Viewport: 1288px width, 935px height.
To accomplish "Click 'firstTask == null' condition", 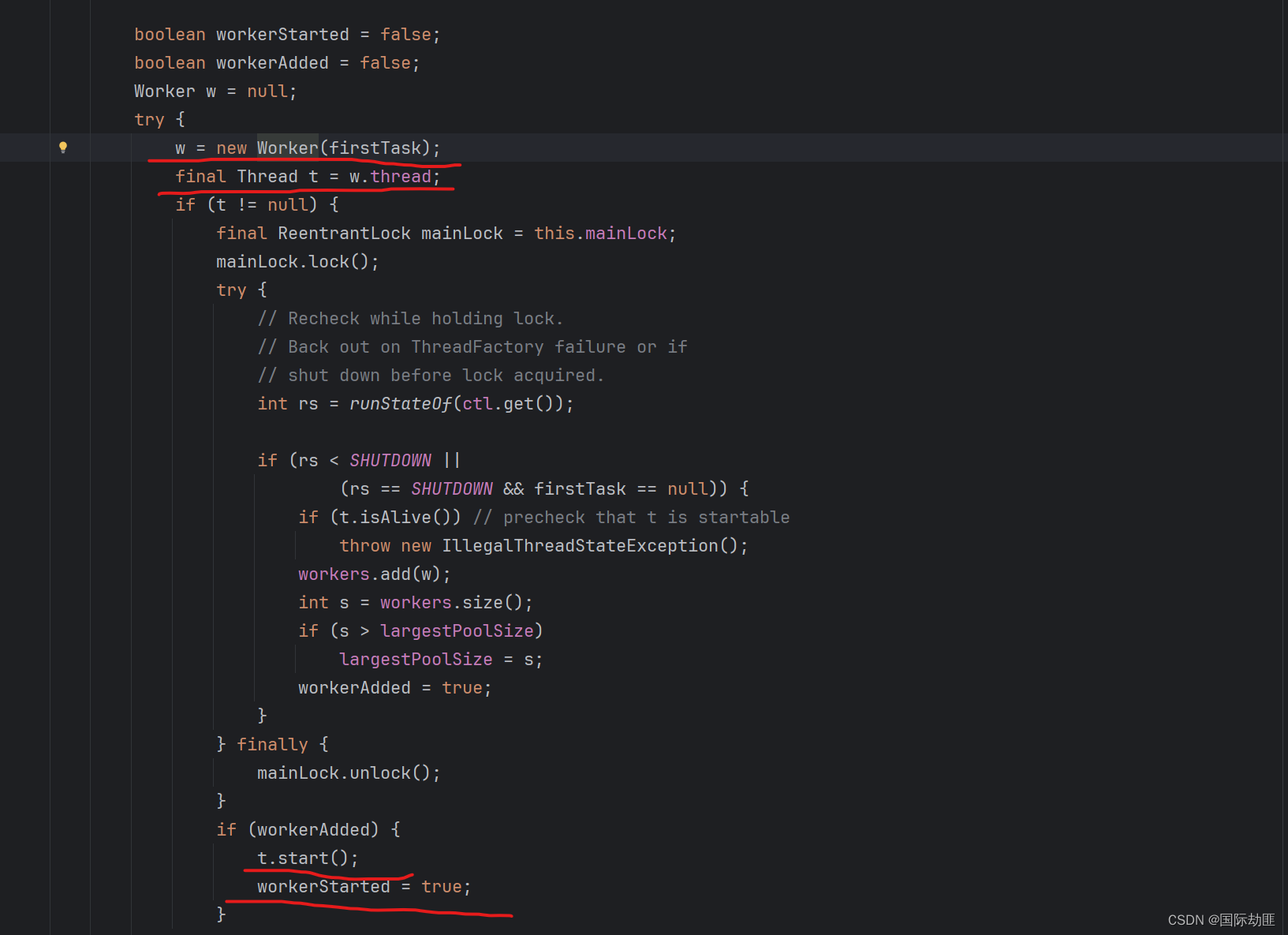I will (x=622, y=489).
